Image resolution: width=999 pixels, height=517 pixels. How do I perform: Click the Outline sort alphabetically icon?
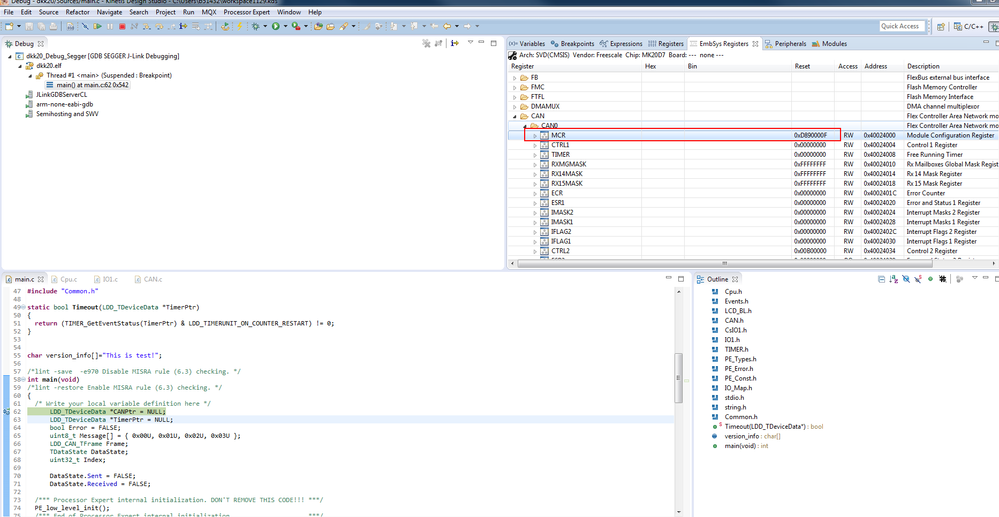[x=893, y=280]
